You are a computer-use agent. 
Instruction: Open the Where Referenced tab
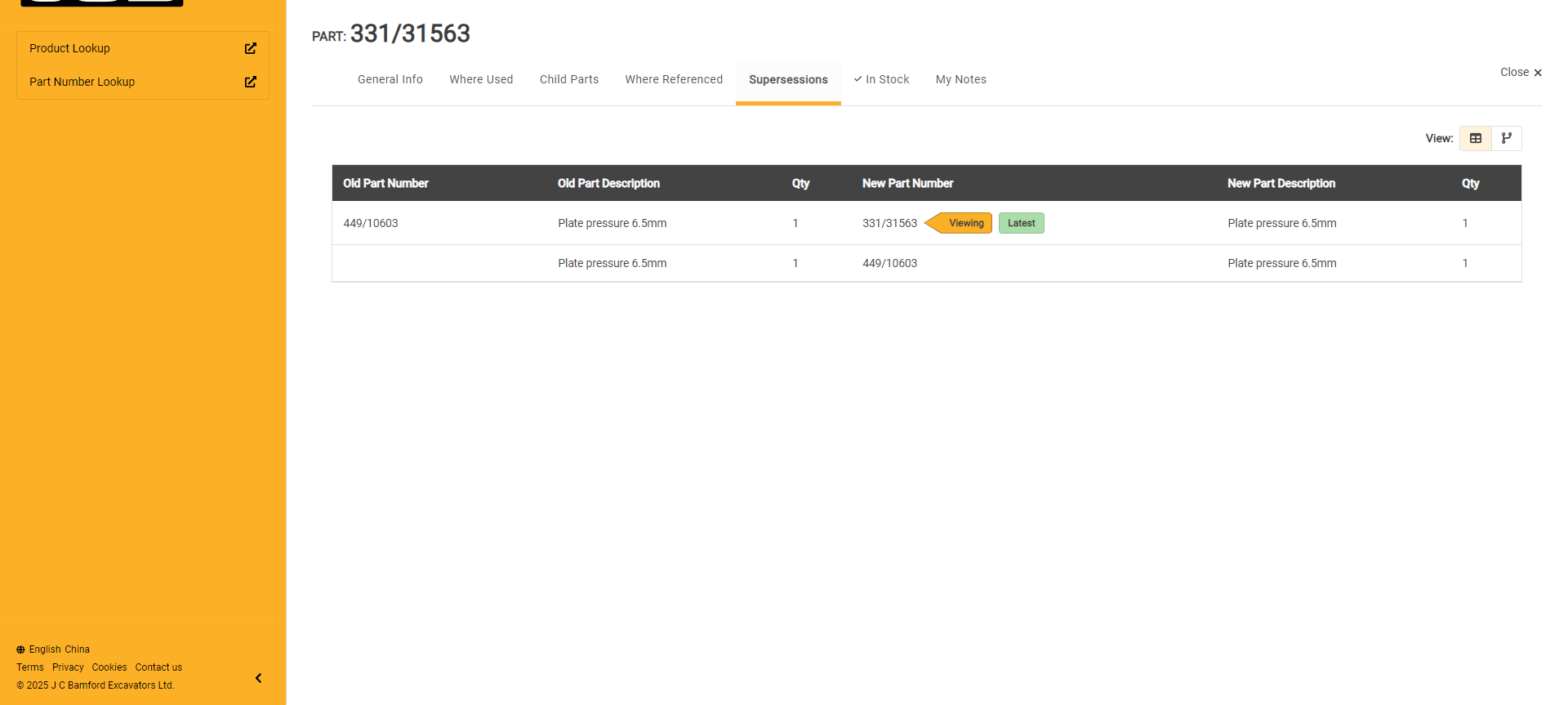coord(674,79)
